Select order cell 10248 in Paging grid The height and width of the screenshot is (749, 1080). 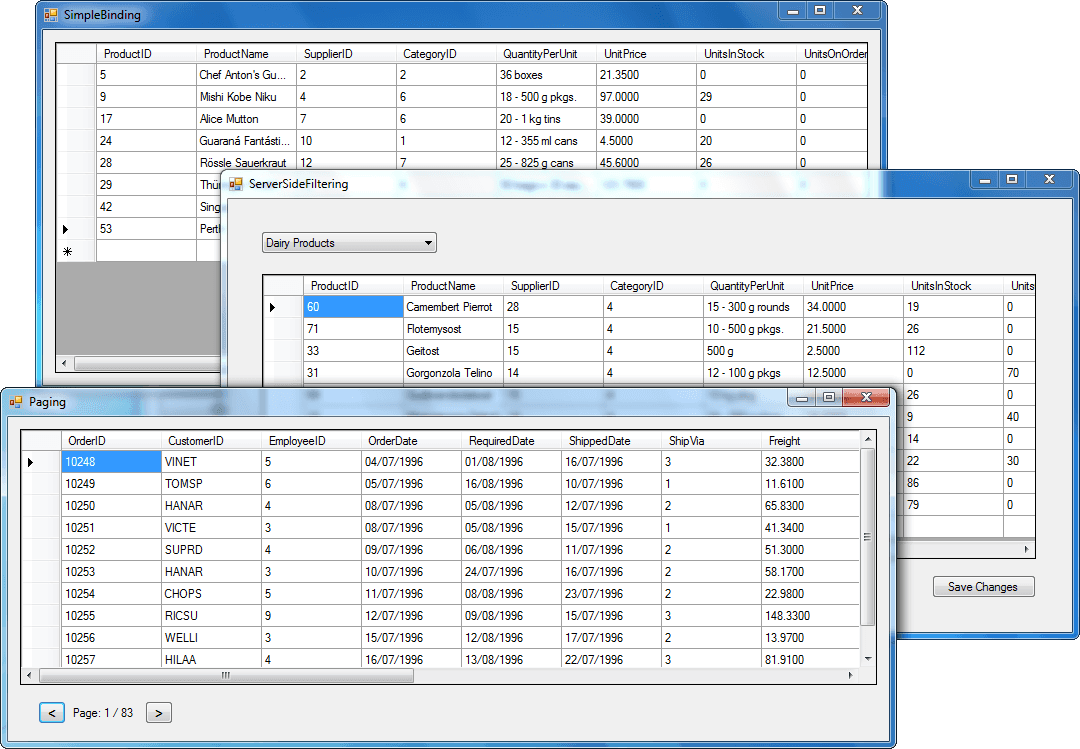point(112,462)
